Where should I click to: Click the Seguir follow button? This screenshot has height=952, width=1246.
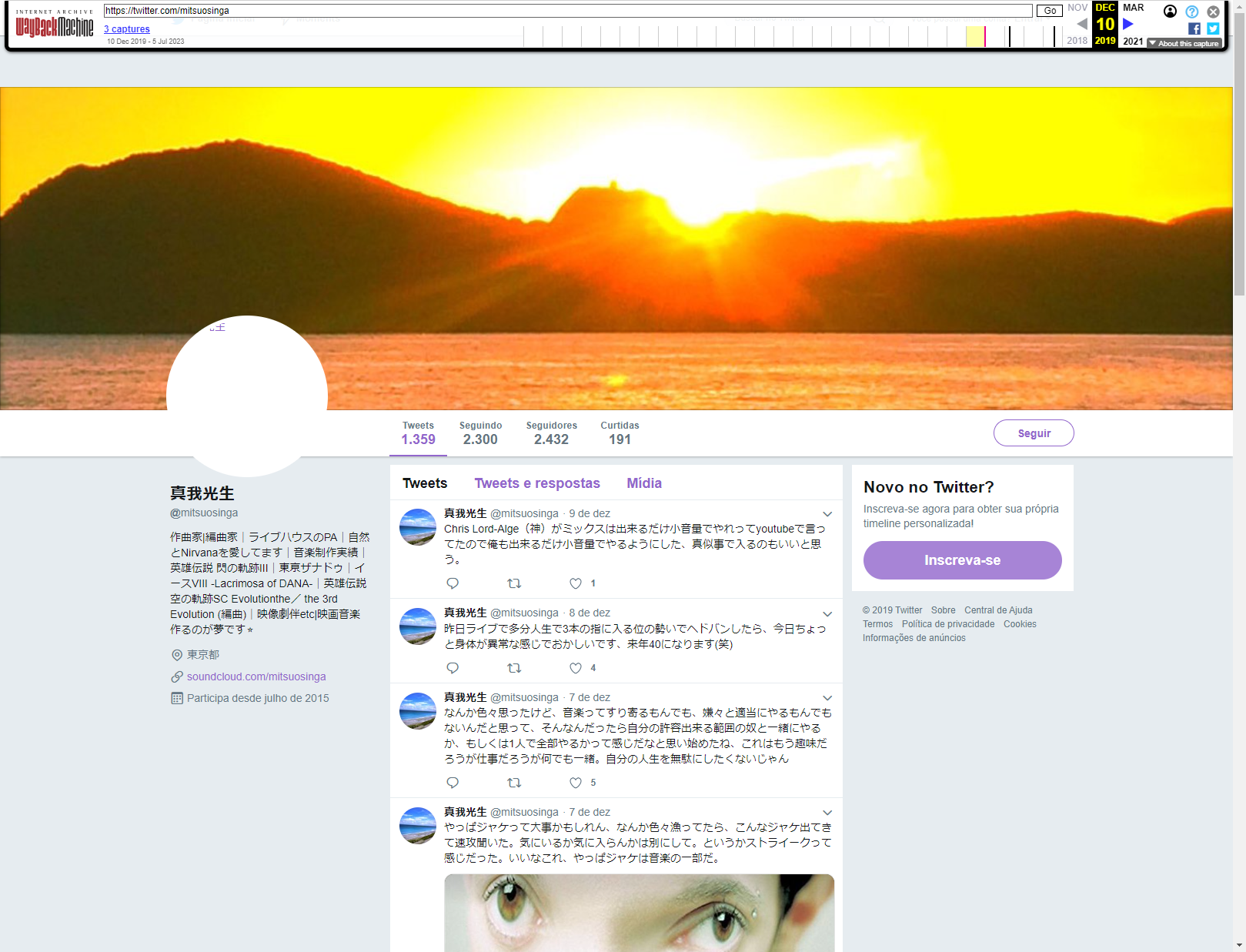click(x=1034, y=433)
